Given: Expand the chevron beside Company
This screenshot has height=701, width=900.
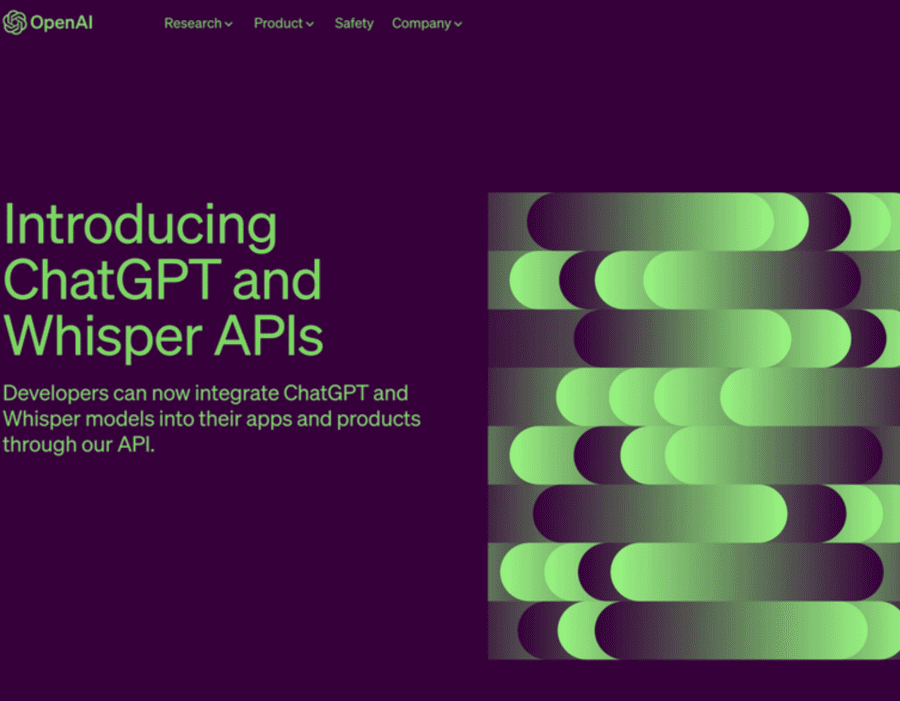Looking at the screenshot, I should click(x=458, y=24).
